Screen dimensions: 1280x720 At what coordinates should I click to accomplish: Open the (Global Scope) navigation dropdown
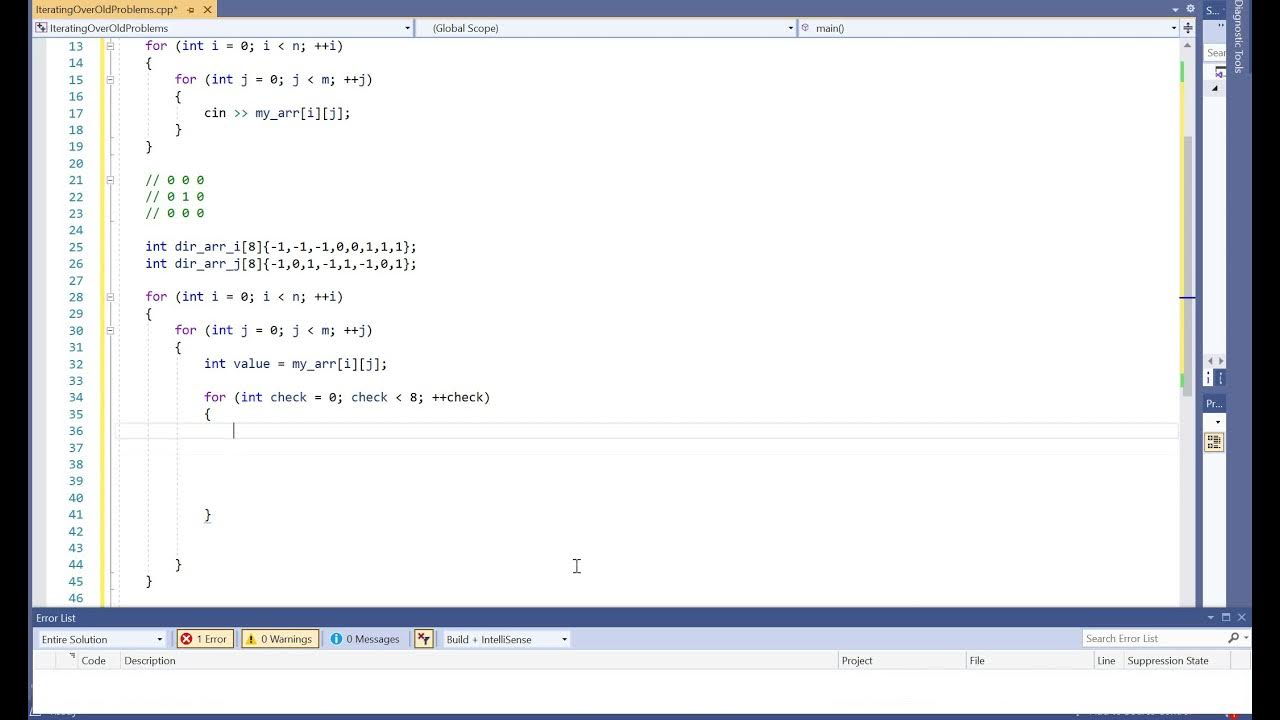[606, 28]
